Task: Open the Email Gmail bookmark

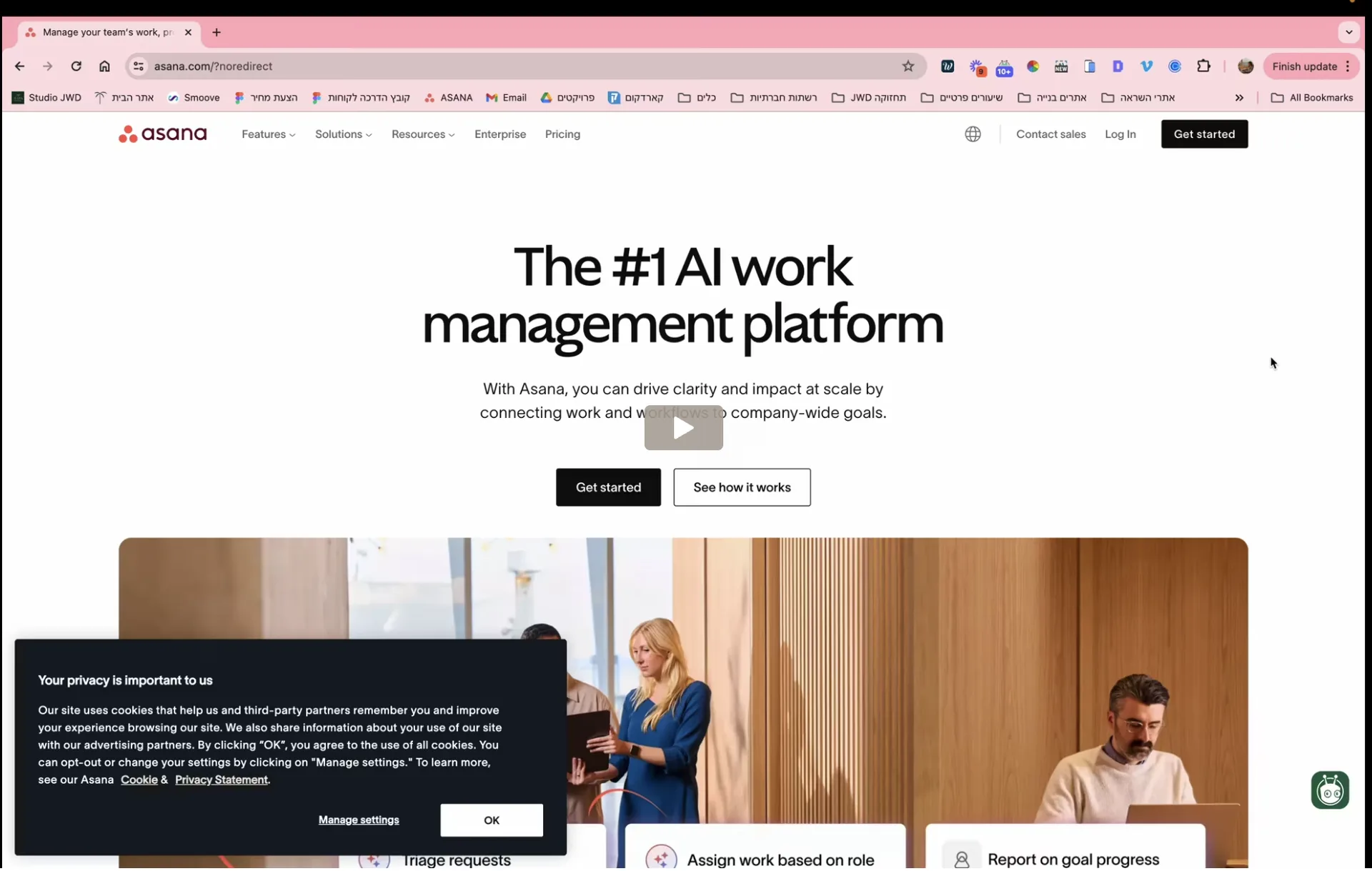Action: click(x=506, y=98)
